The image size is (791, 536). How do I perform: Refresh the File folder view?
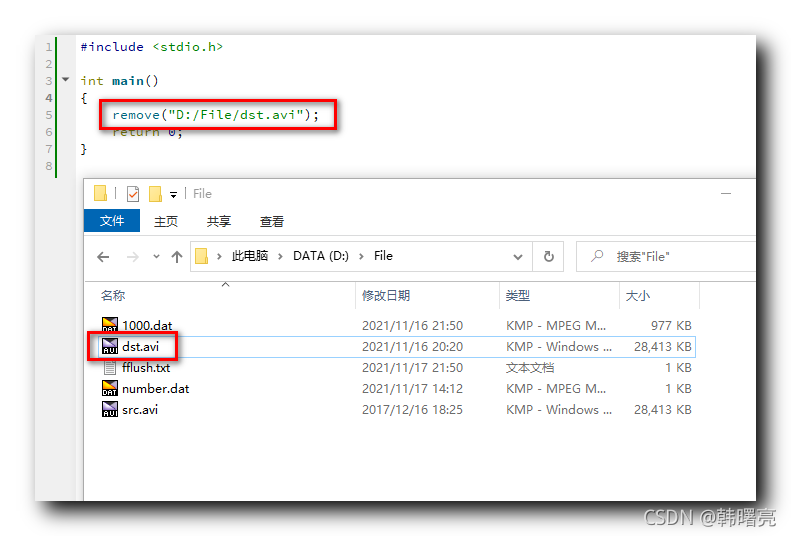[x=548, y=257]
